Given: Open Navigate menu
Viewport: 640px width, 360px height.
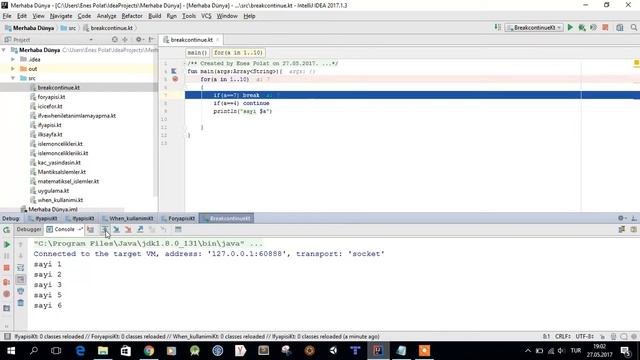Looking at the screenshot, I should pyautogui.click(x=61, y=16).
